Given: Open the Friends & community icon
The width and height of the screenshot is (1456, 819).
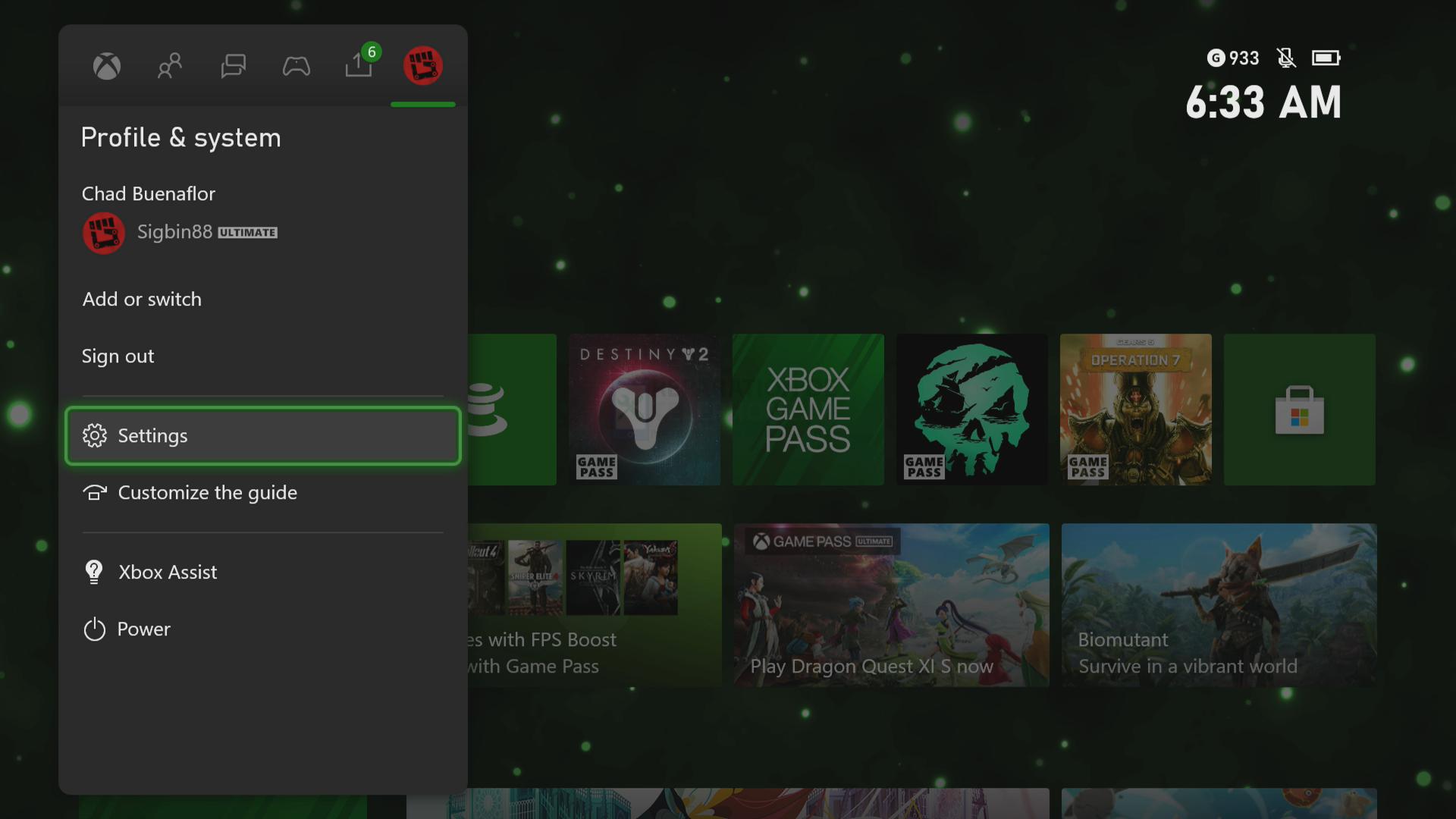Looking at the screenshot, I should [169, 65].
